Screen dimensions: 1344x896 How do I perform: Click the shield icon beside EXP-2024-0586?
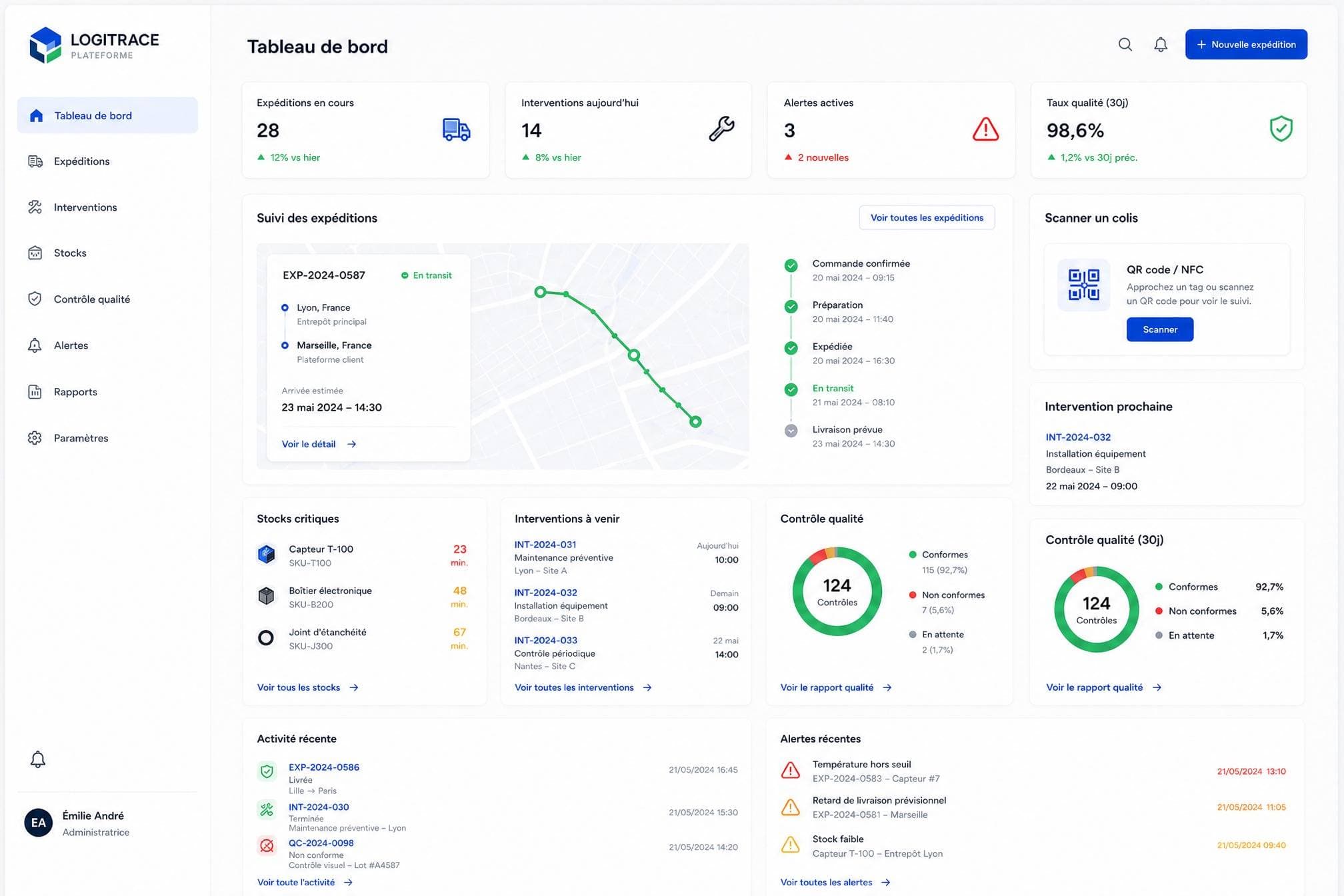click(267, 771)
